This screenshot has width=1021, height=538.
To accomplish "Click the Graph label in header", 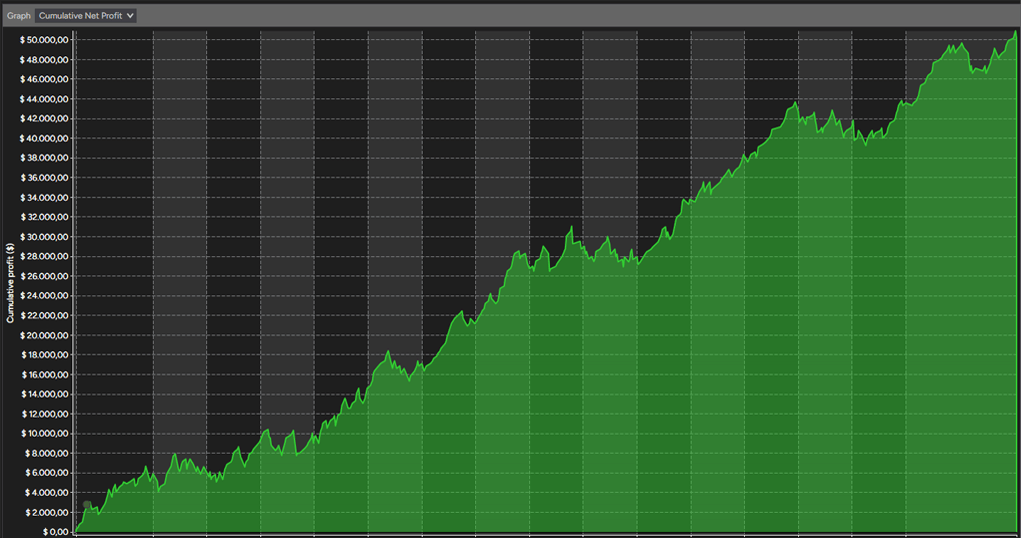I will (18, 16).
